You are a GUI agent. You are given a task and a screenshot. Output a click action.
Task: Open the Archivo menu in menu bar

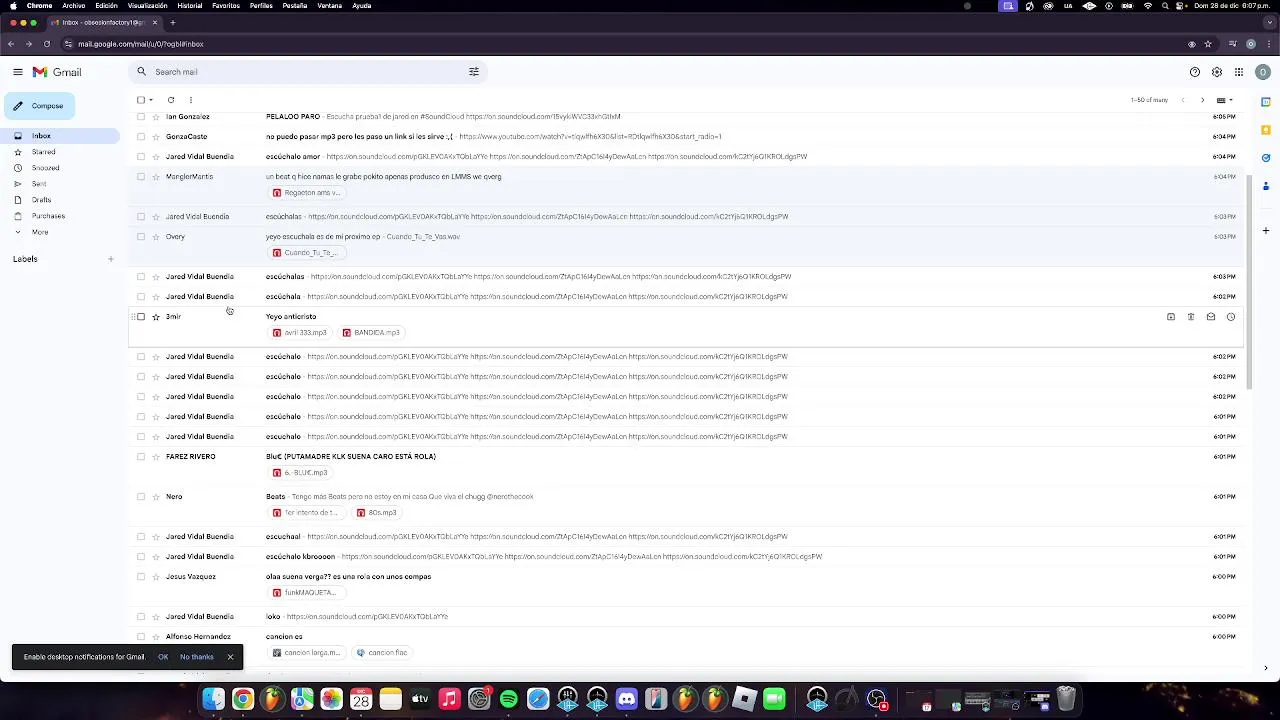[x=74, y=5]
